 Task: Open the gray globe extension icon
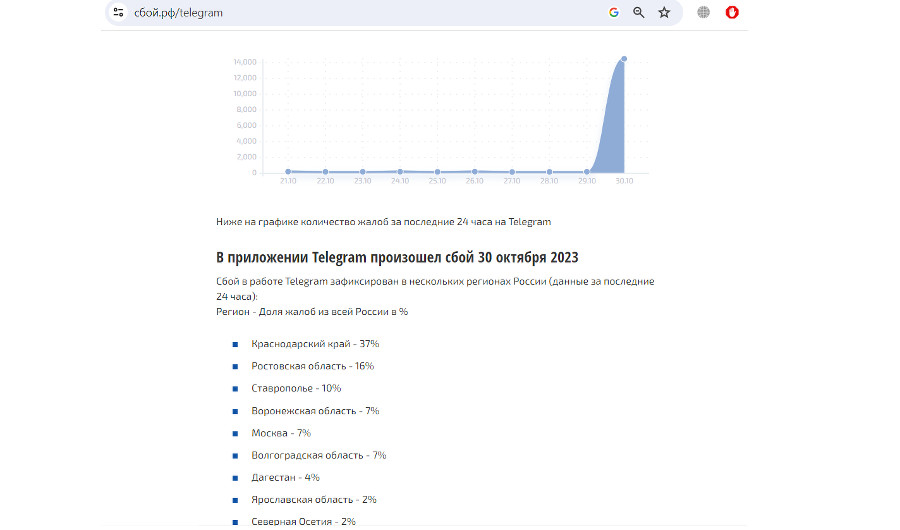[704, 13]
